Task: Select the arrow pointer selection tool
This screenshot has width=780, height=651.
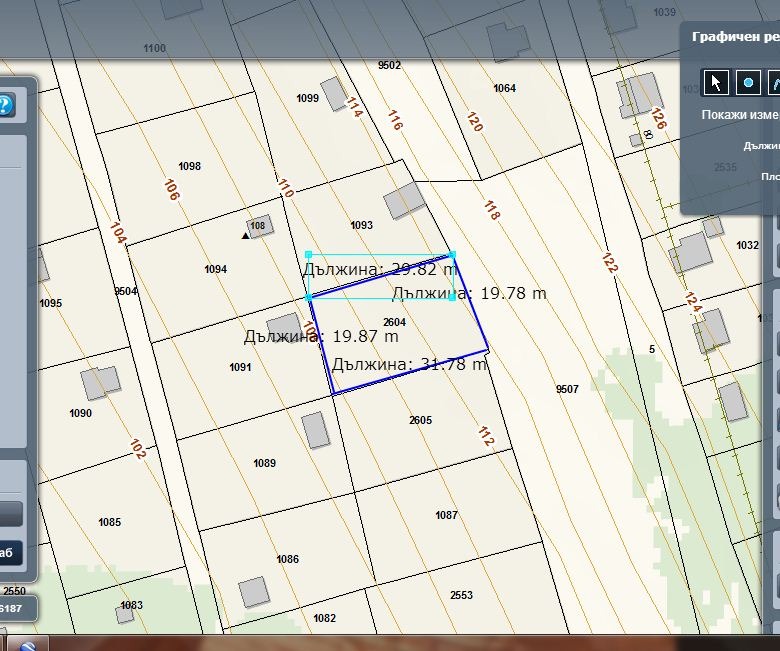Action: click(x=716, y=82)
